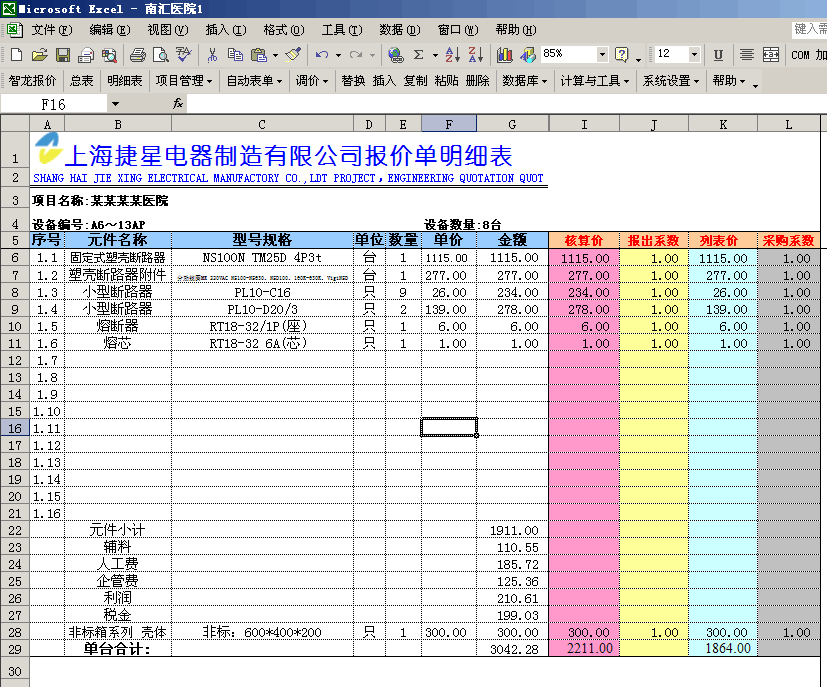The image size is (827, 687).
Task: Click the insert function fx button
Action: 178,104
